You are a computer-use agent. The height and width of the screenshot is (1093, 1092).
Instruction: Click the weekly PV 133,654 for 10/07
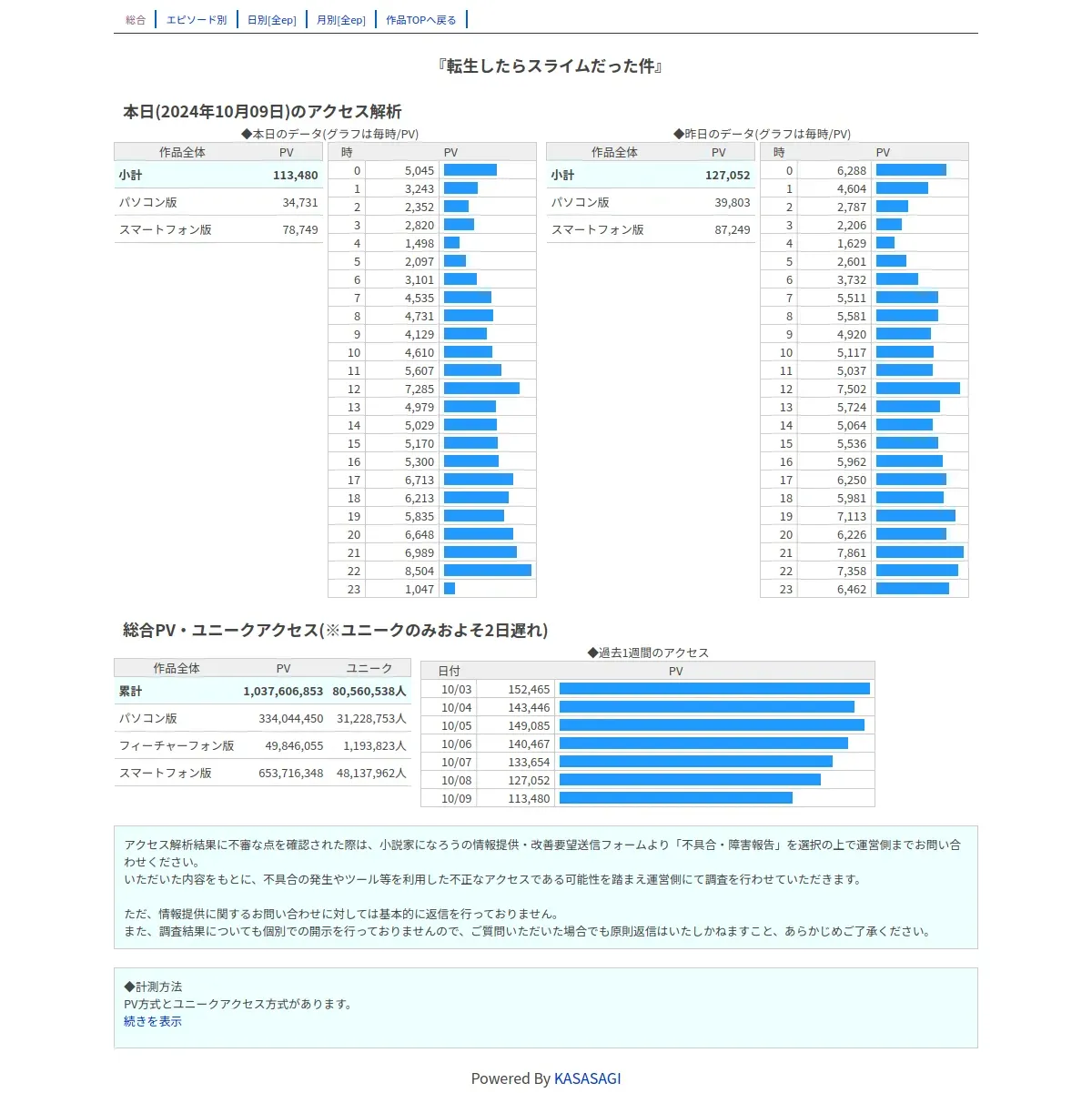pyautogui.click(x=529, y=763)
